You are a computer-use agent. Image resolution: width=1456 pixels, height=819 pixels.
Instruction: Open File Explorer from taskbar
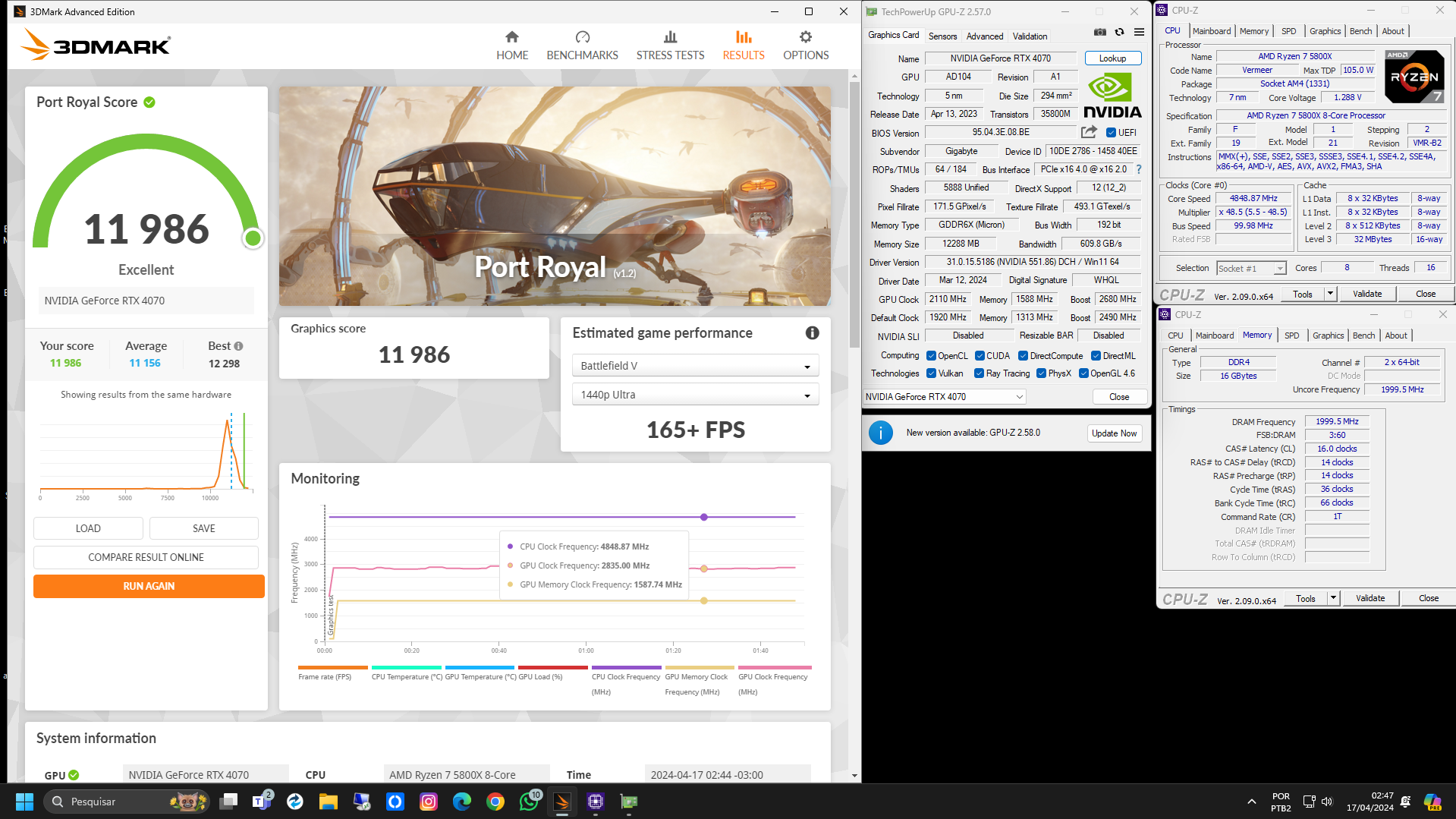(x=328, y=802)
